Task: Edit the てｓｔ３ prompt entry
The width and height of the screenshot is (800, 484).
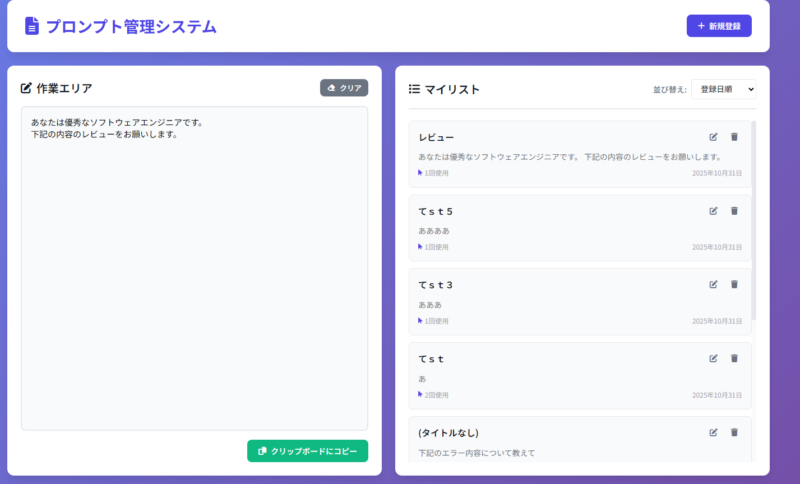Action: click(713, 285)
